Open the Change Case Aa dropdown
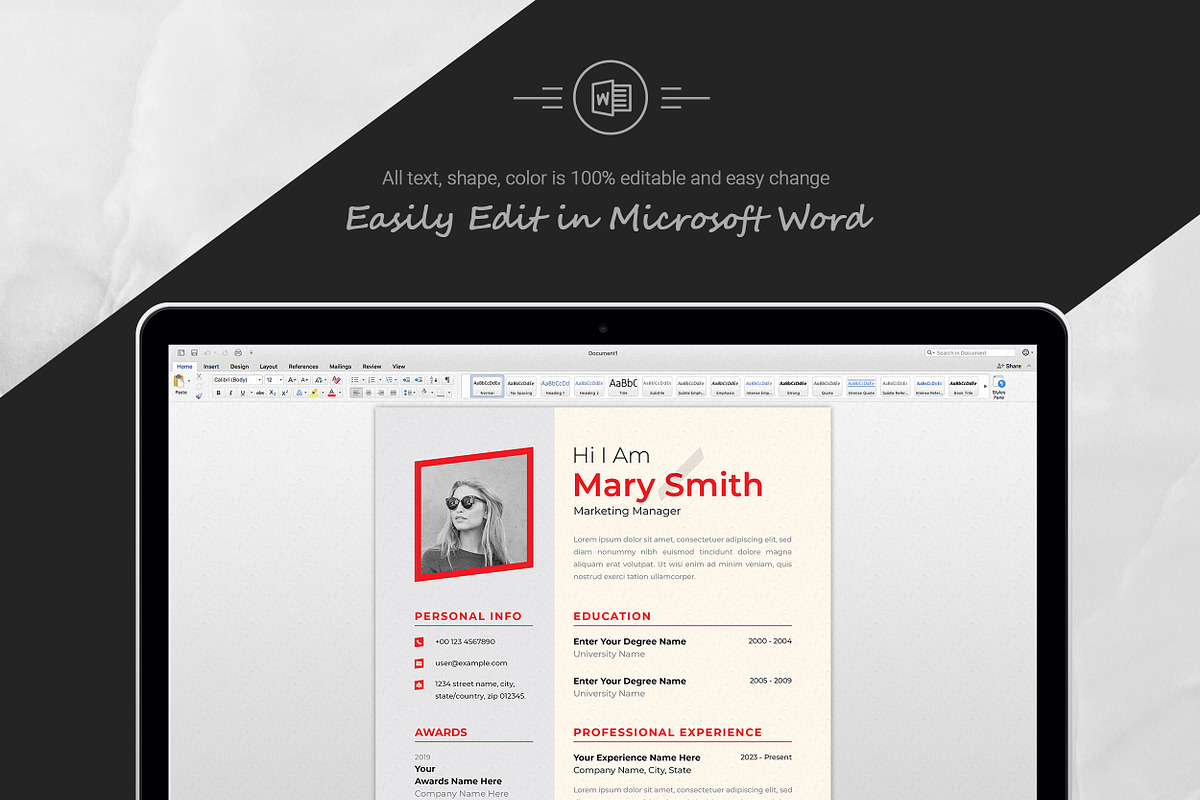 click(x=320, y=380)
